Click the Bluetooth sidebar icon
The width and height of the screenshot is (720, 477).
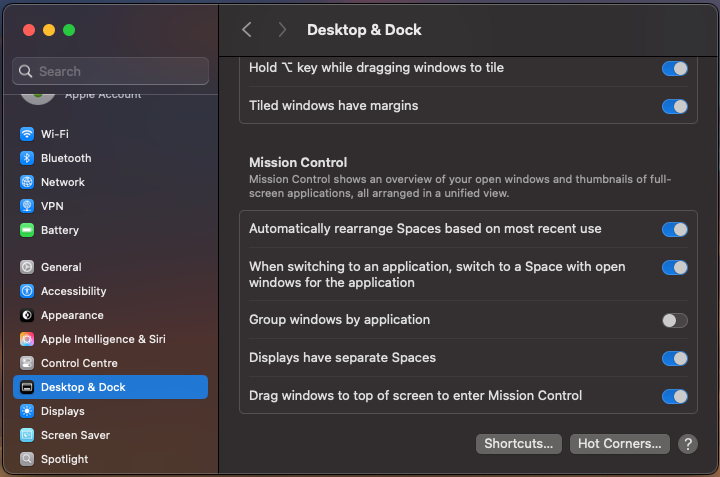27,158
